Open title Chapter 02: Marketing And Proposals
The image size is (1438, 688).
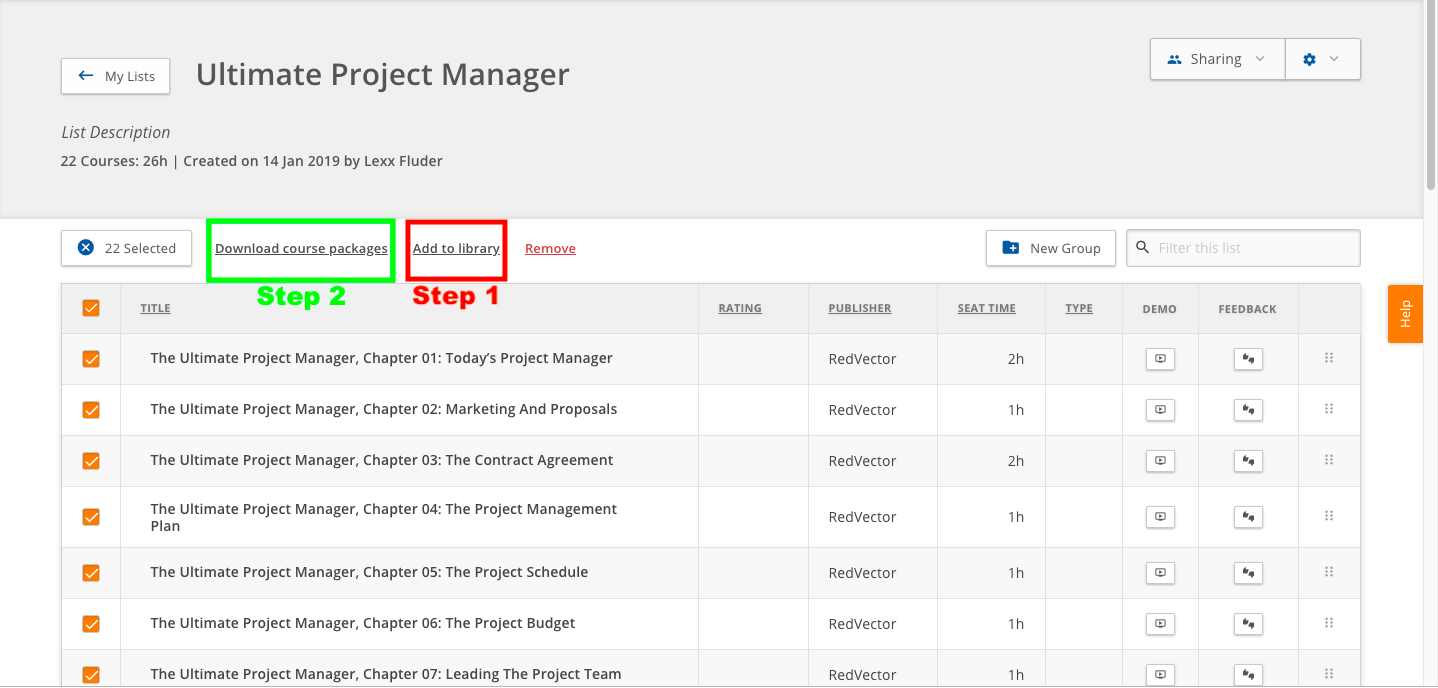click(x=384, y=409)
